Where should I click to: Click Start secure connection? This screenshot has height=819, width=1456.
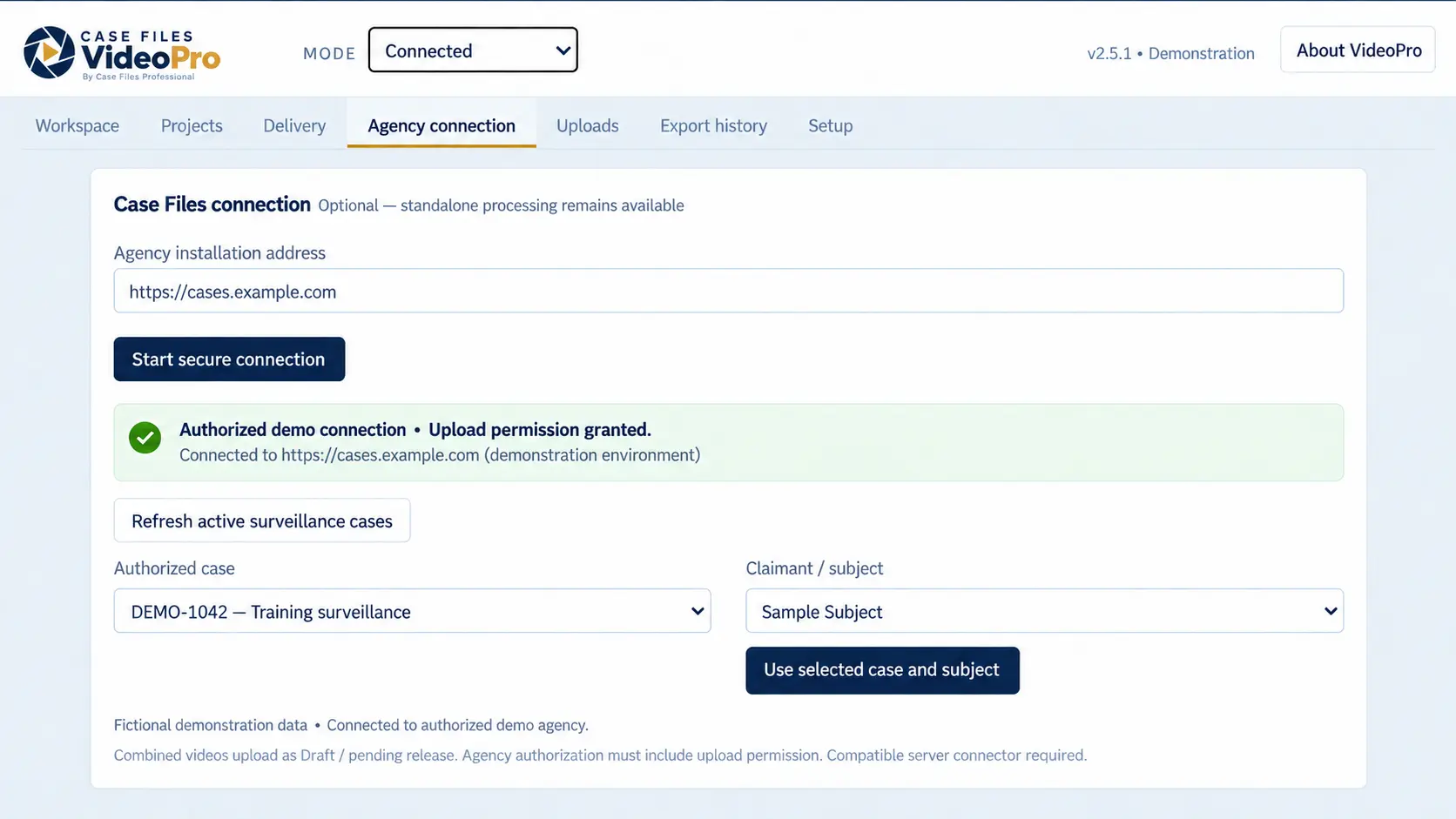pos(229,359)
